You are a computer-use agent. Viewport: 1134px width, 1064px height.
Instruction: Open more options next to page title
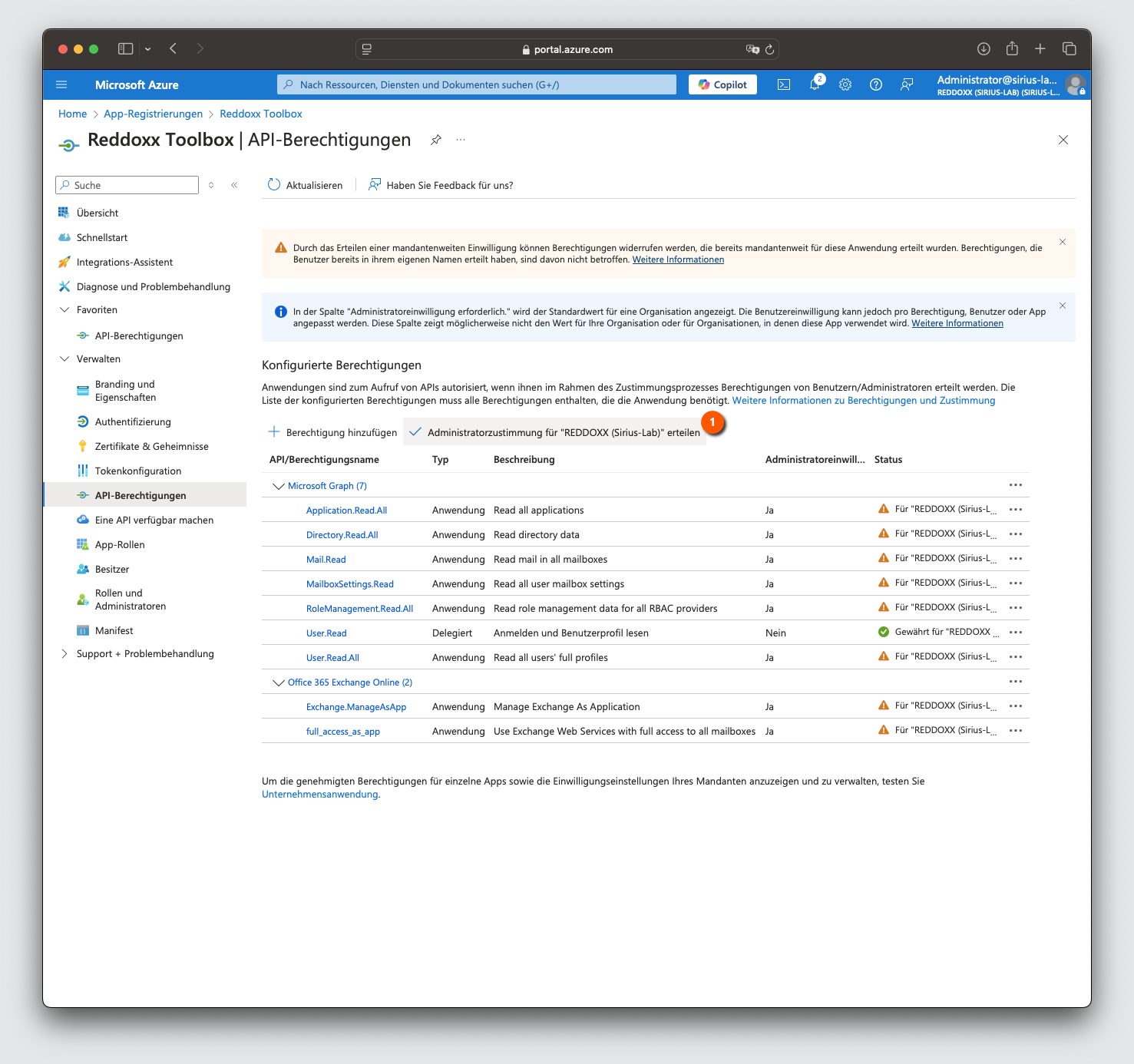(x=461, y=140)
